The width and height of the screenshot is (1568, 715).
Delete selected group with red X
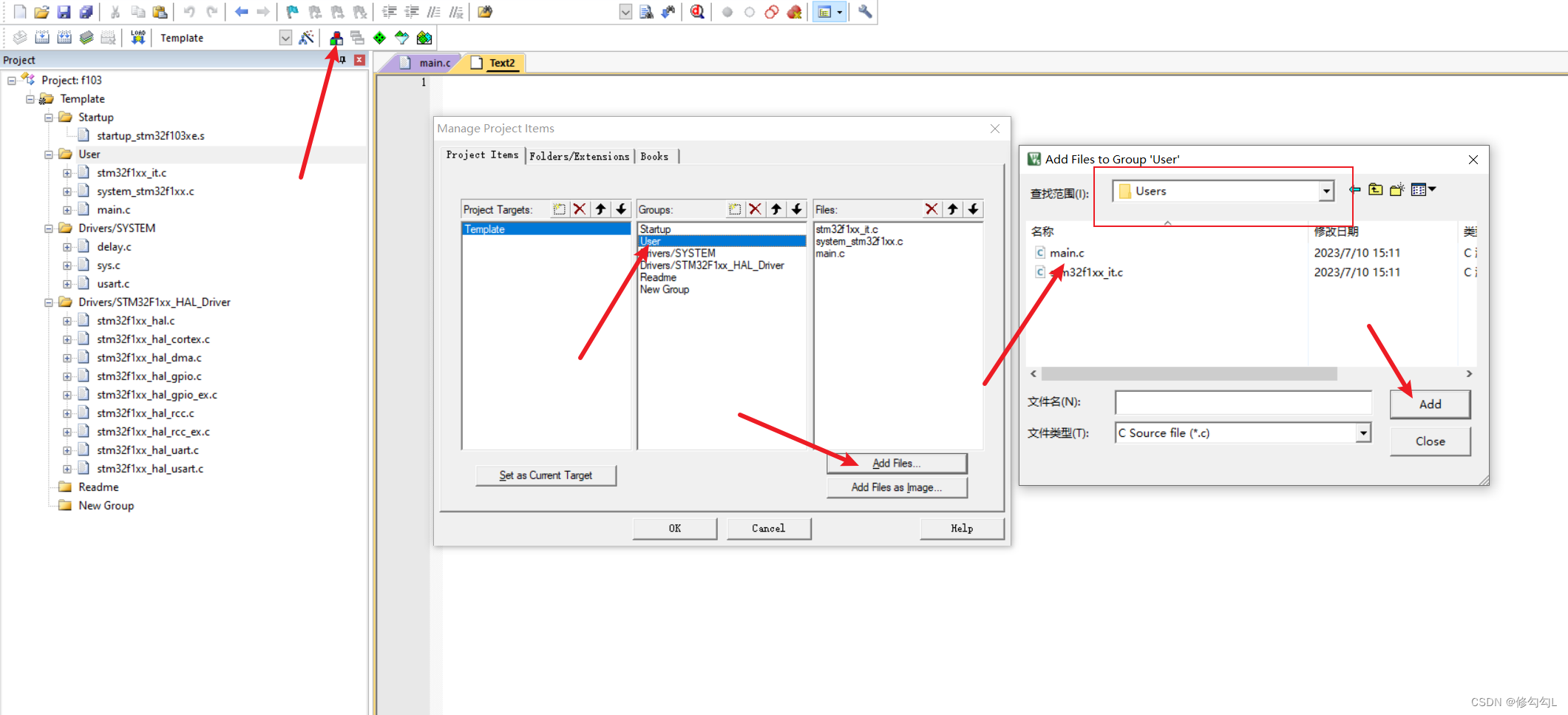click(755, 209)
